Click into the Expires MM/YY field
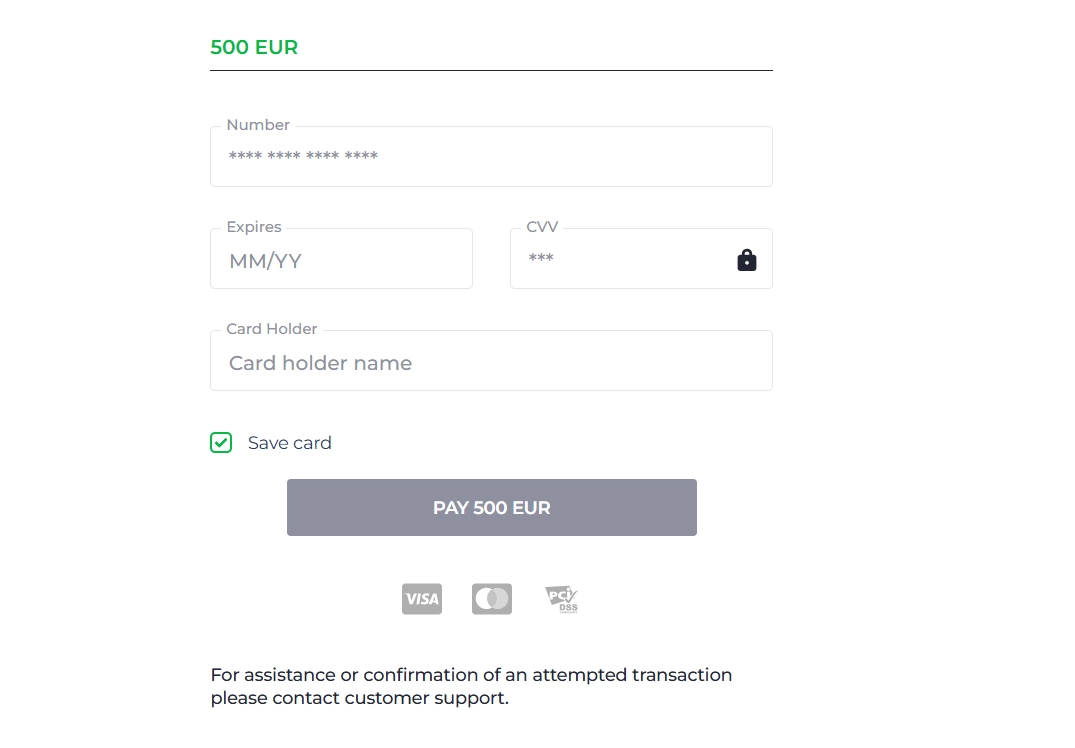Viewport: 1075px width, 748px height. [x=341, y=261]
